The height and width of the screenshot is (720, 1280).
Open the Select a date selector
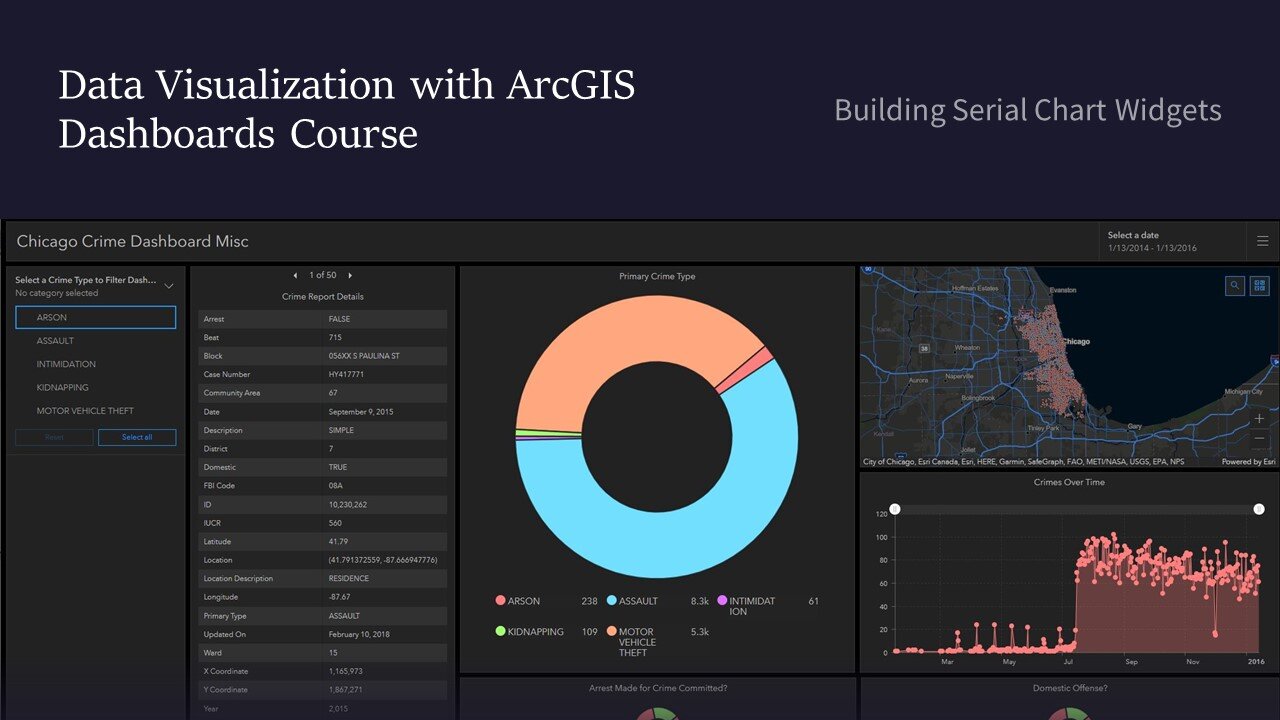click(1172, 241)
